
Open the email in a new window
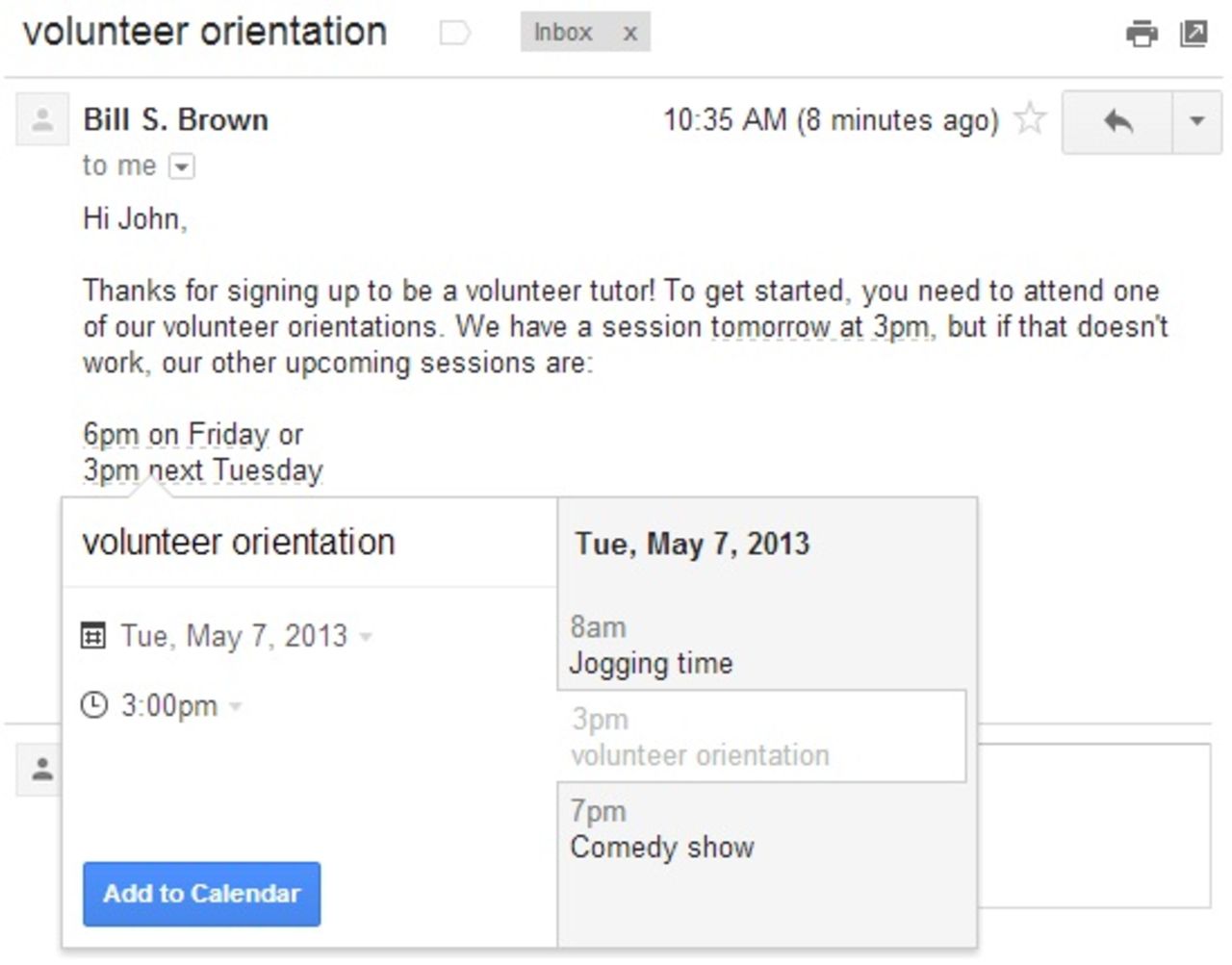pos(1193,32)
